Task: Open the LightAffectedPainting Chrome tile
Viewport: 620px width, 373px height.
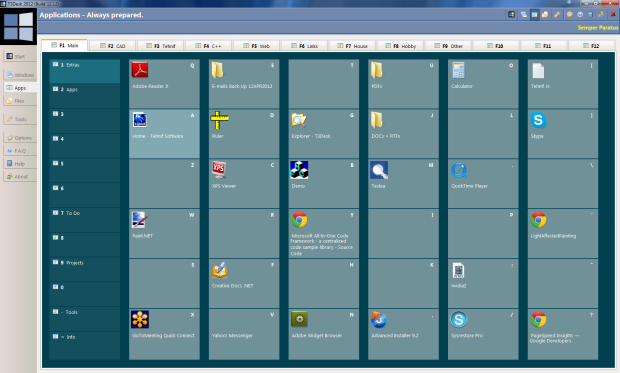Action: [x=563, y=233]
